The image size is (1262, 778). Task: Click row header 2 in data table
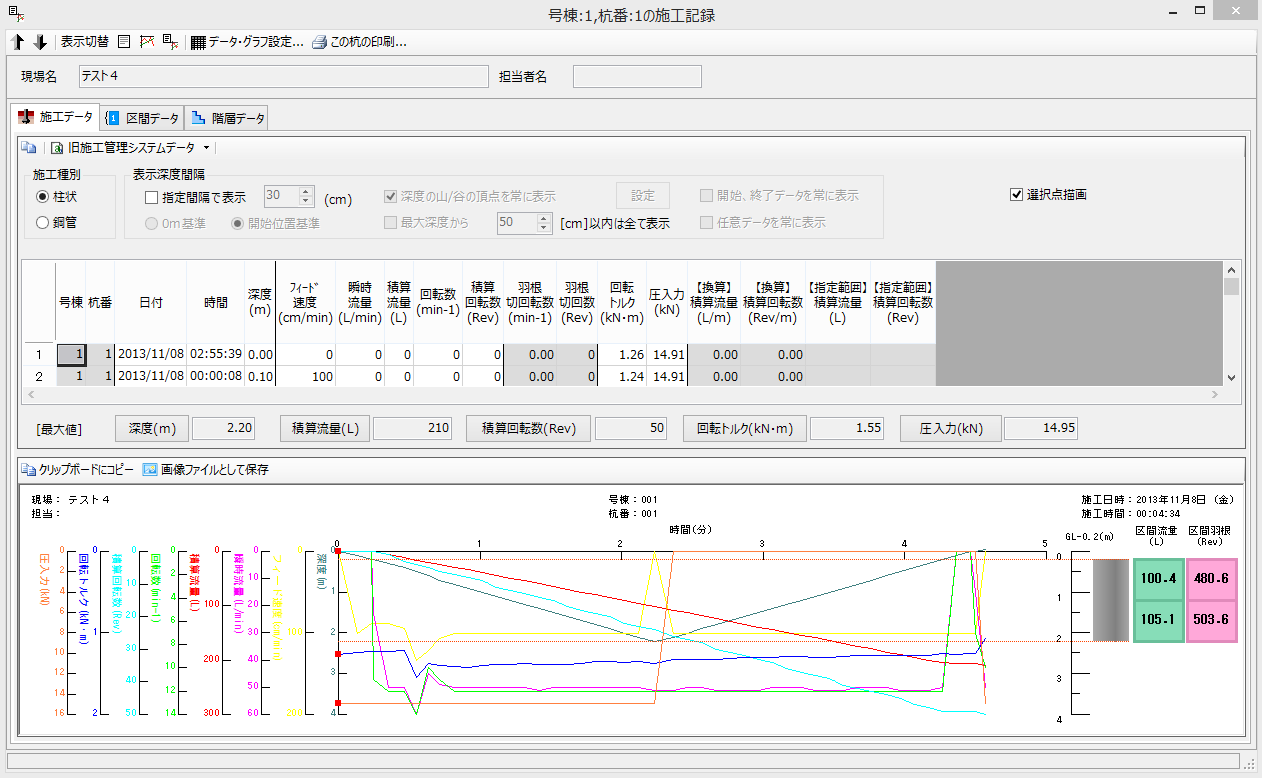point(39,376)
